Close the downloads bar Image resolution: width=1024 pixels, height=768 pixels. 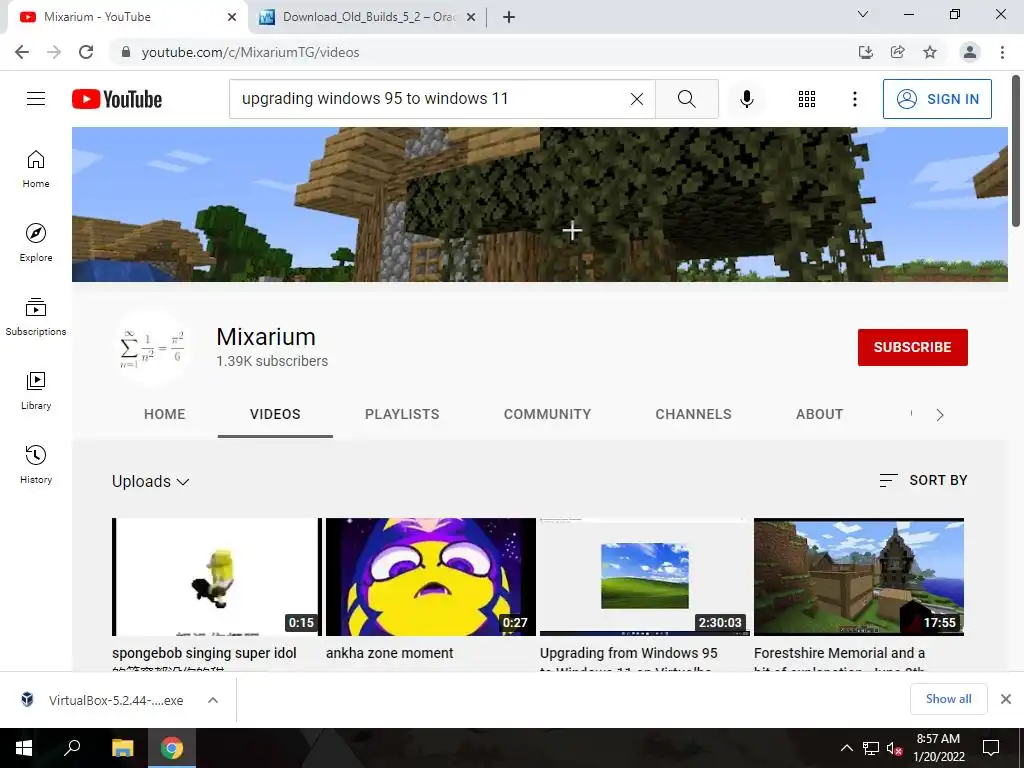1006,699
